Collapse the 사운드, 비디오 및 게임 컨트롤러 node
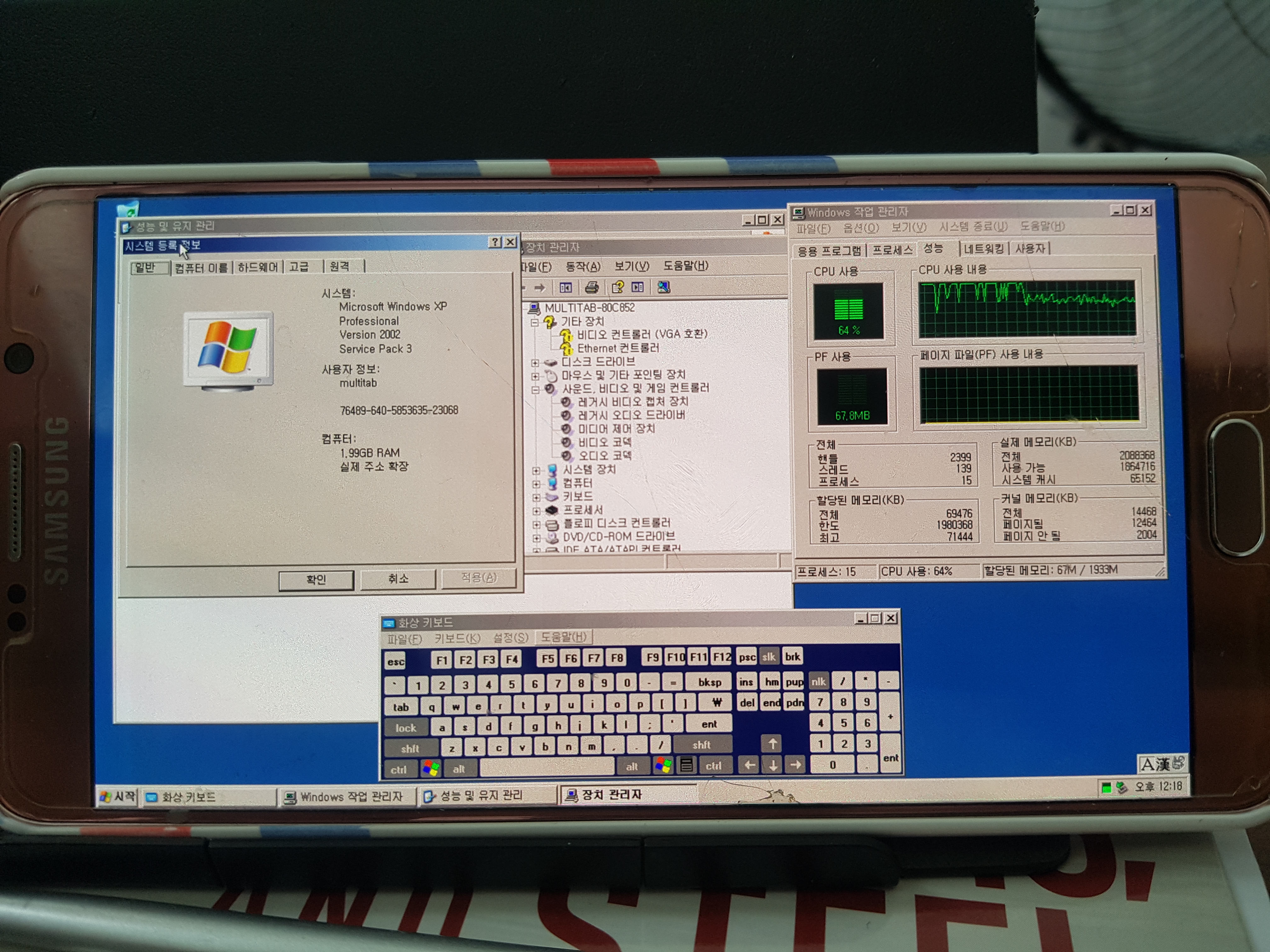Image resolution: width=1270 pixels, height=952 pixels. coord(535,390)
